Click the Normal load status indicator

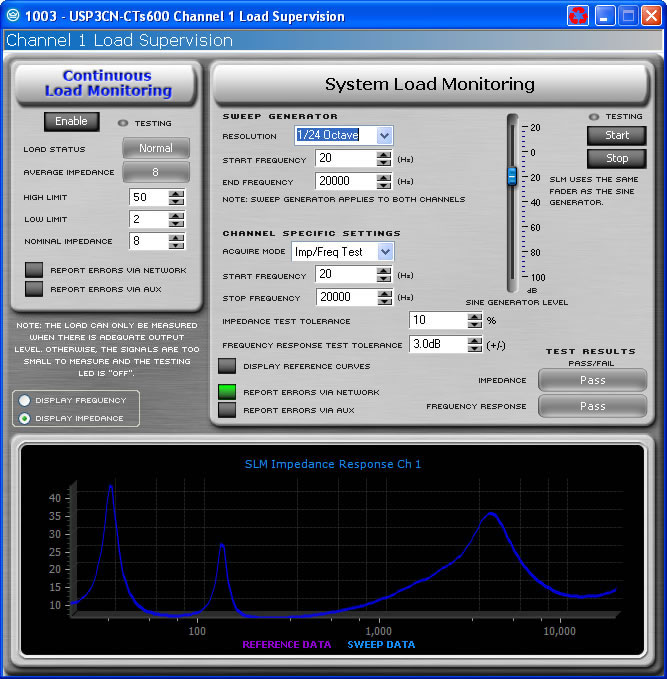pos(156,148)
